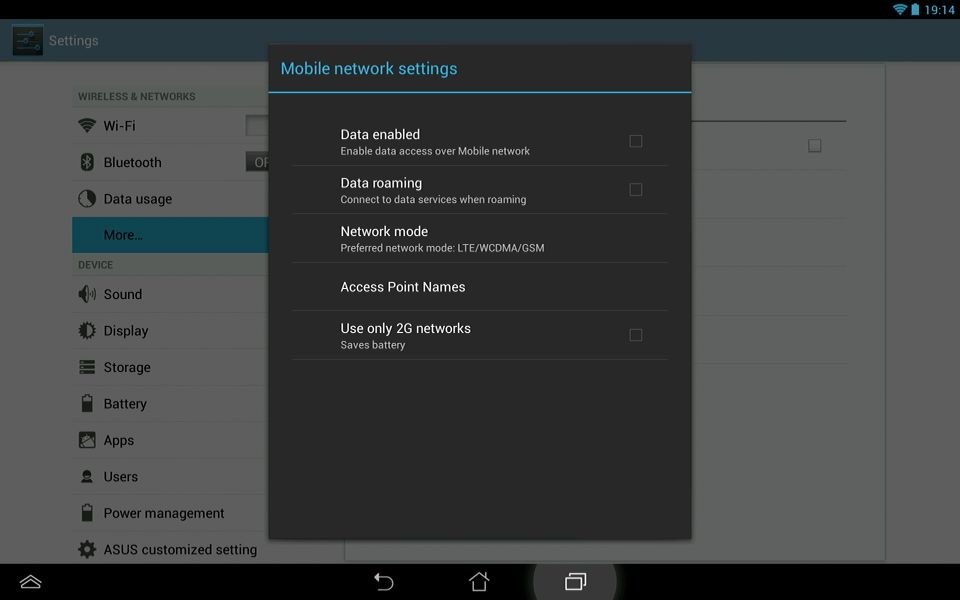
Task: Click the Wi-Fi icon in sidebar
Action: click(x=87, y=126)
